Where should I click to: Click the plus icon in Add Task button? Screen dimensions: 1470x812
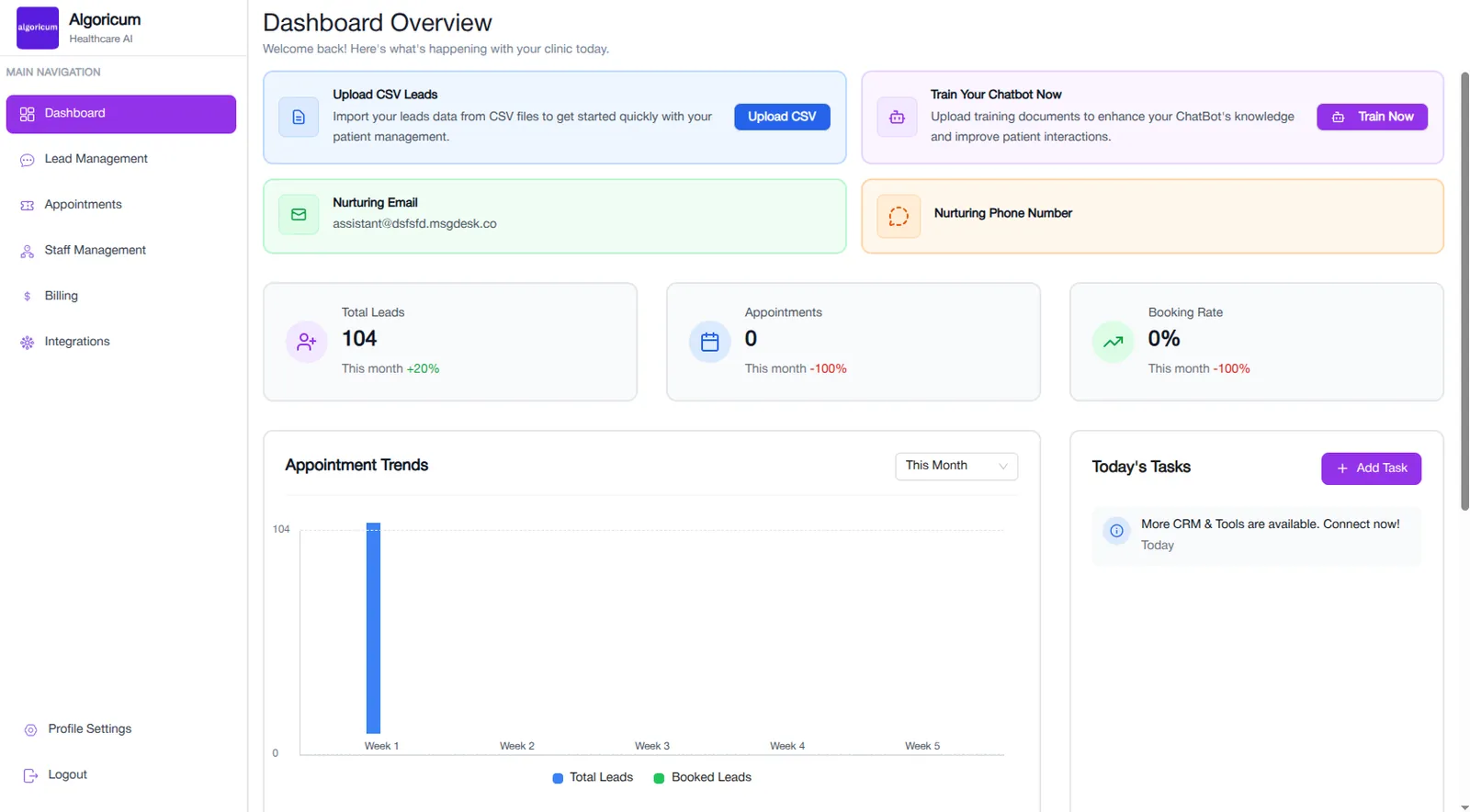pos(1342,468)
